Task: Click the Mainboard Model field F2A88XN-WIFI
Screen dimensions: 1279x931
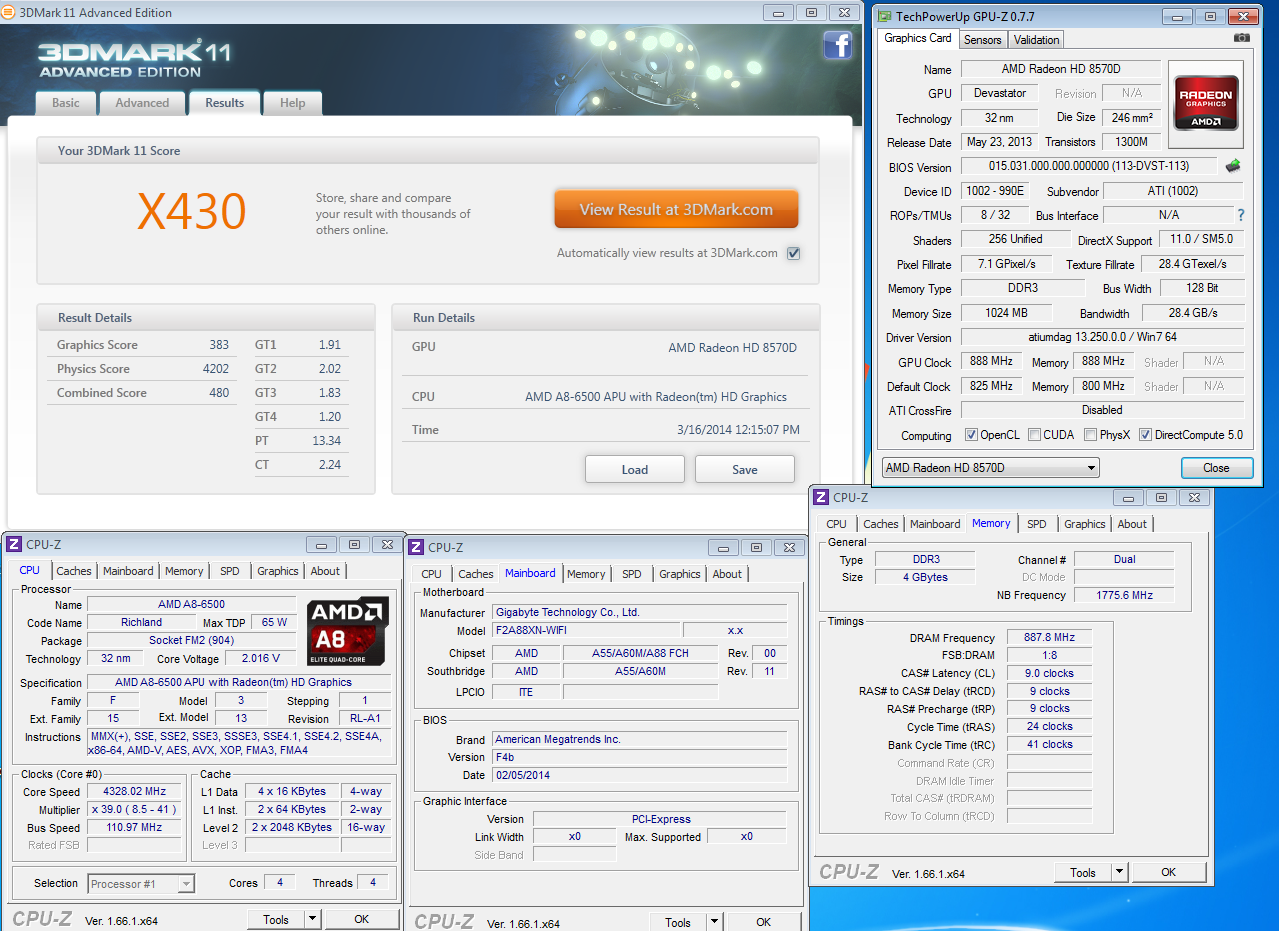Action: 586,631
